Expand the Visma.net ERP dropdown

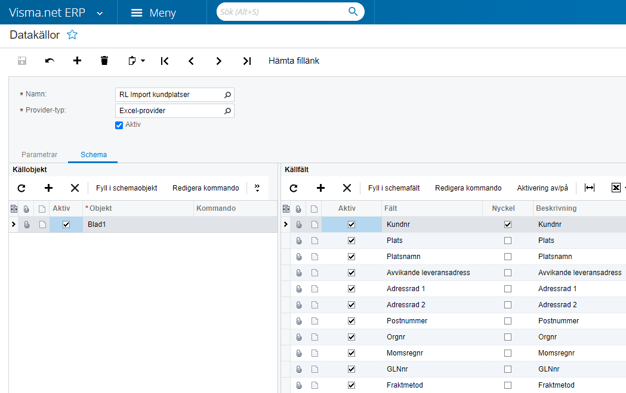(x=100, y=14)
